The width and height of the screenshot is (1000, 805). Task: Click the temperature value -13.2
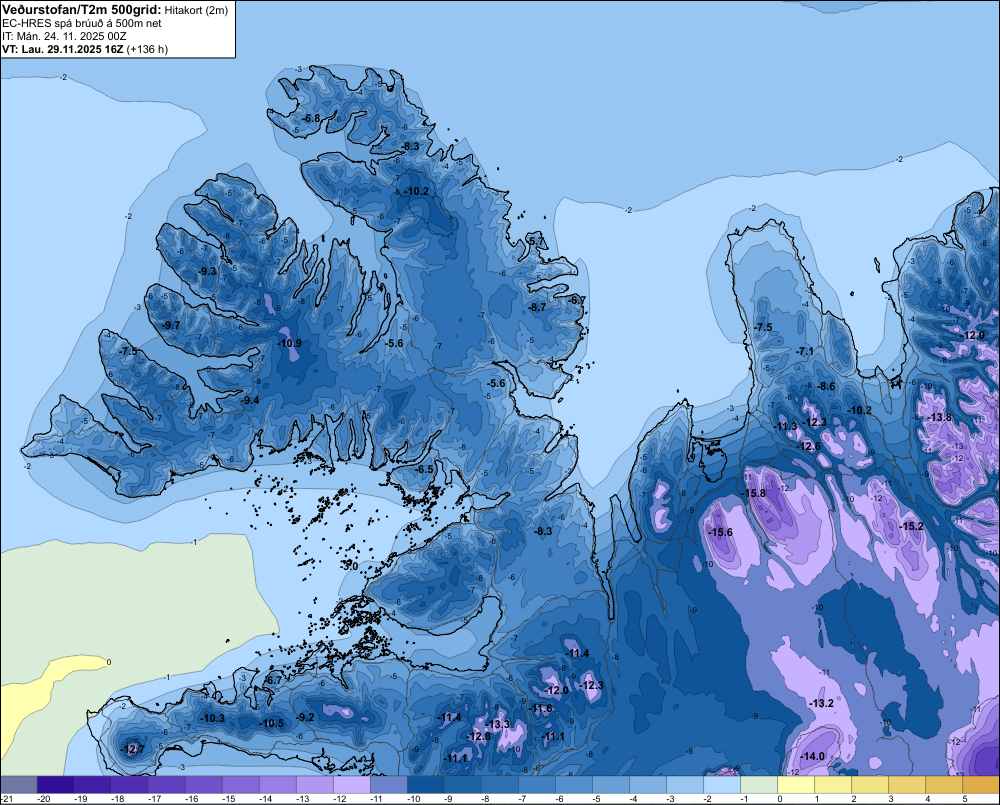point(821,703)
